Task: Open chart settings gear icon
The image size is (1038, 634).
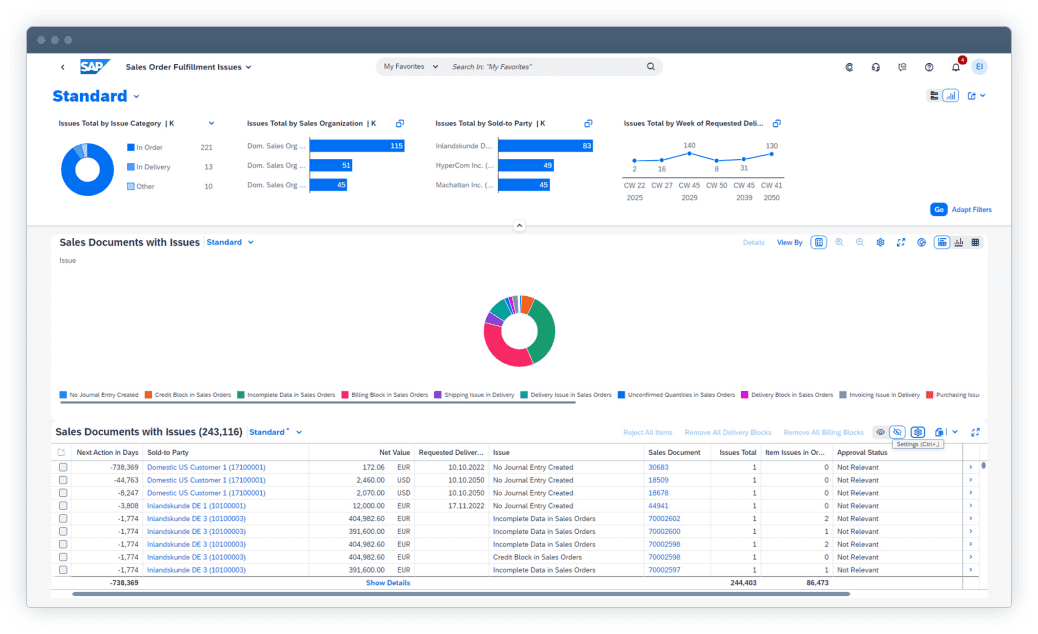Action: [x=880, y=242]
